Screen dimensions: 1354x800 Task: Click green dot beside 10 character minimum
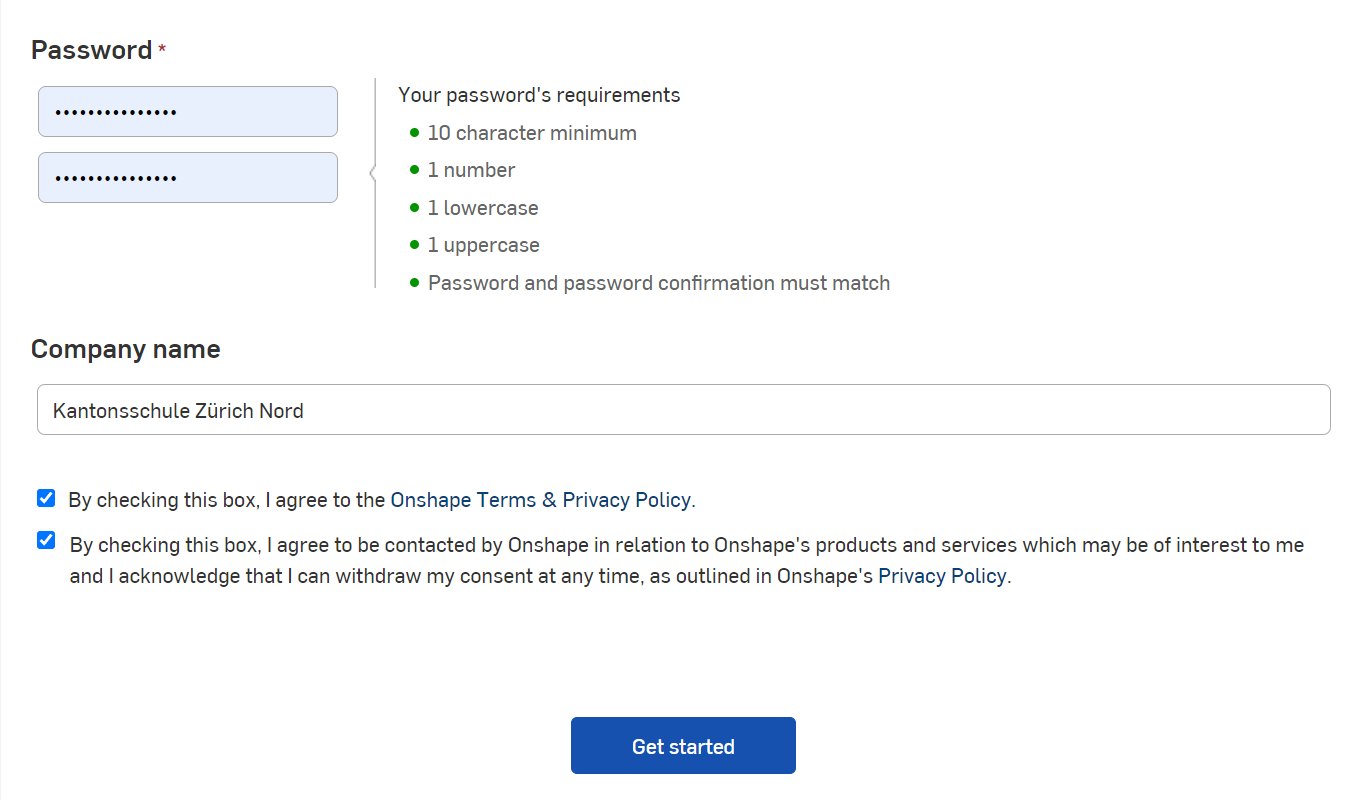414,133
